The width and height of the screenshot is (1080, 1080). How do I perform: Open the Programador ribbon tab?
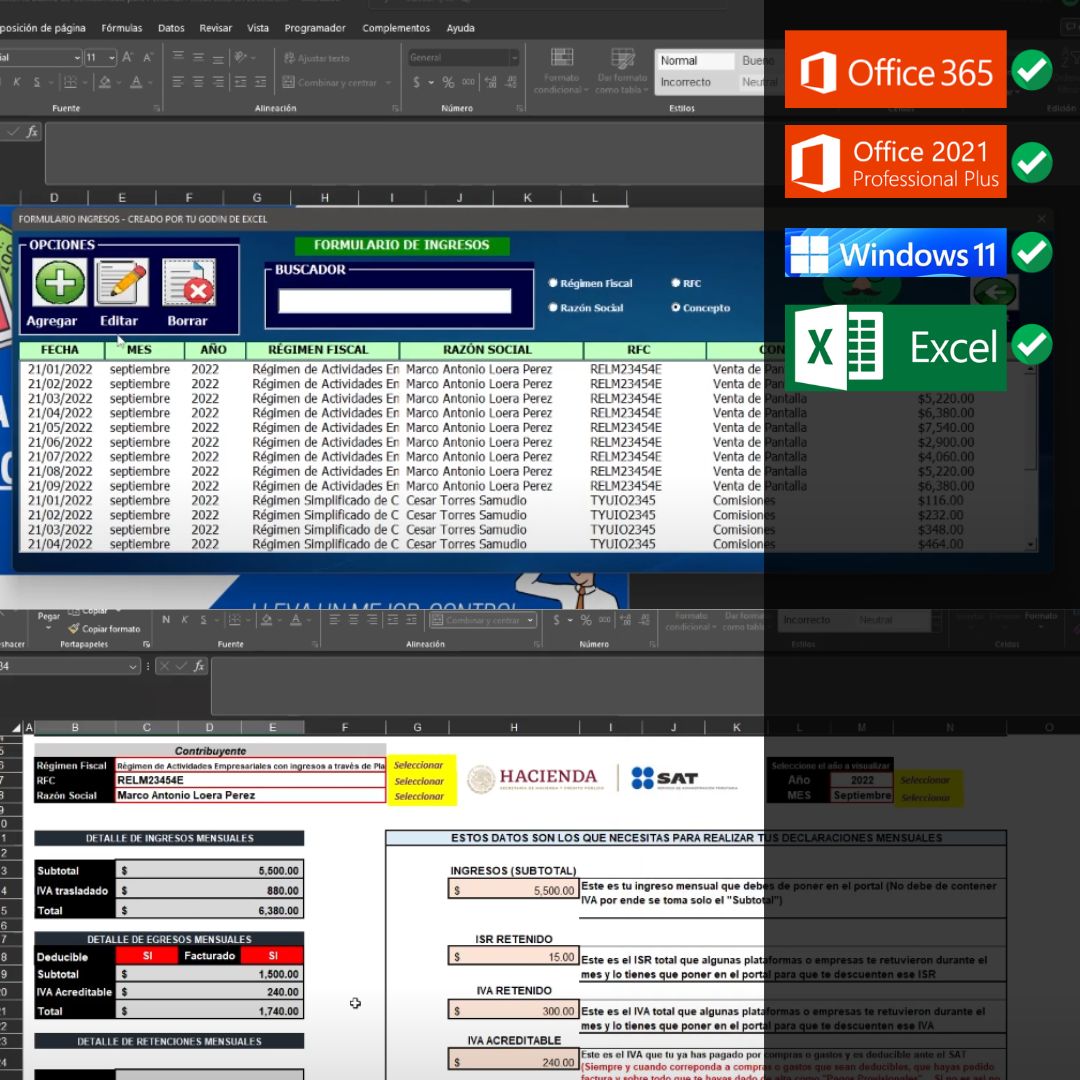point(315,28)
